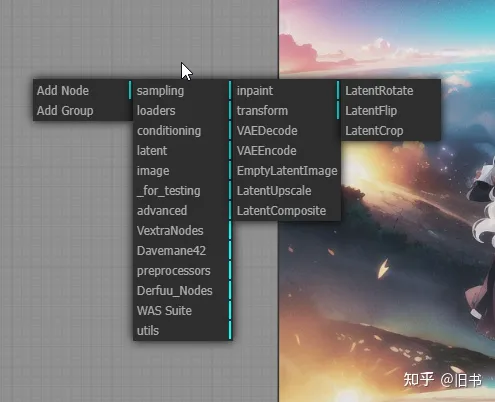Open the latent submenu entry
This screenshot has width=495, height=402.
pos(183,150)
